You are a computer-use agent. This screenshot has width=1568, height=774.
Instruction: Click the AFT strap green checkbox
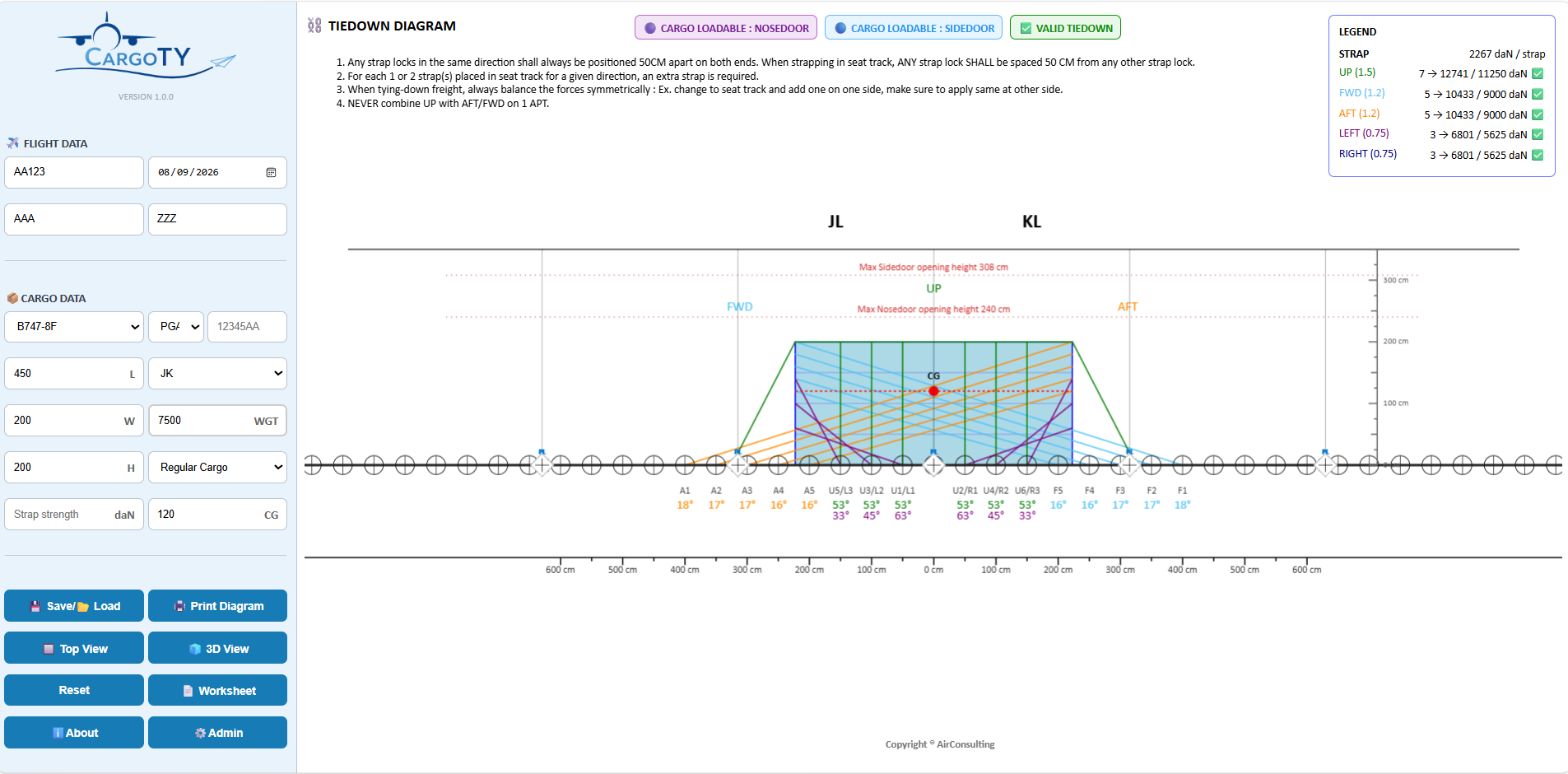click(x=1538, y=115)
